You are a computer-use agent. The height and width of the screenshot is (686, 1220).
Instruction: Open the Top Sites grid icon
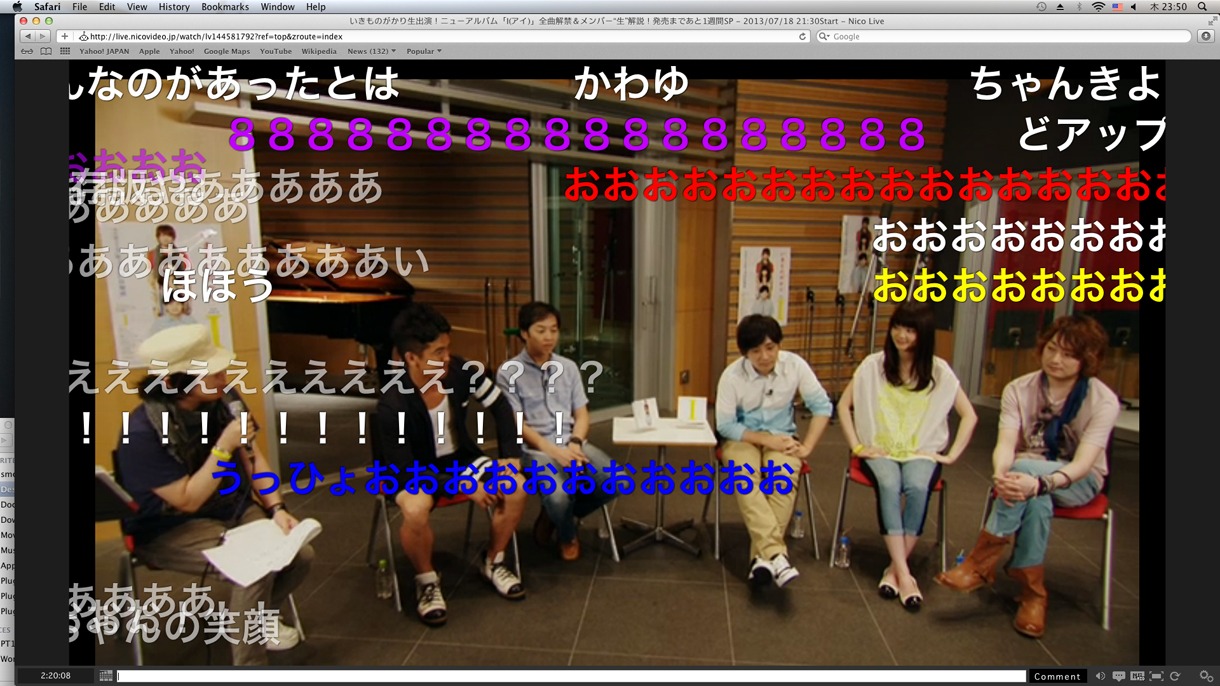(65, 51)
